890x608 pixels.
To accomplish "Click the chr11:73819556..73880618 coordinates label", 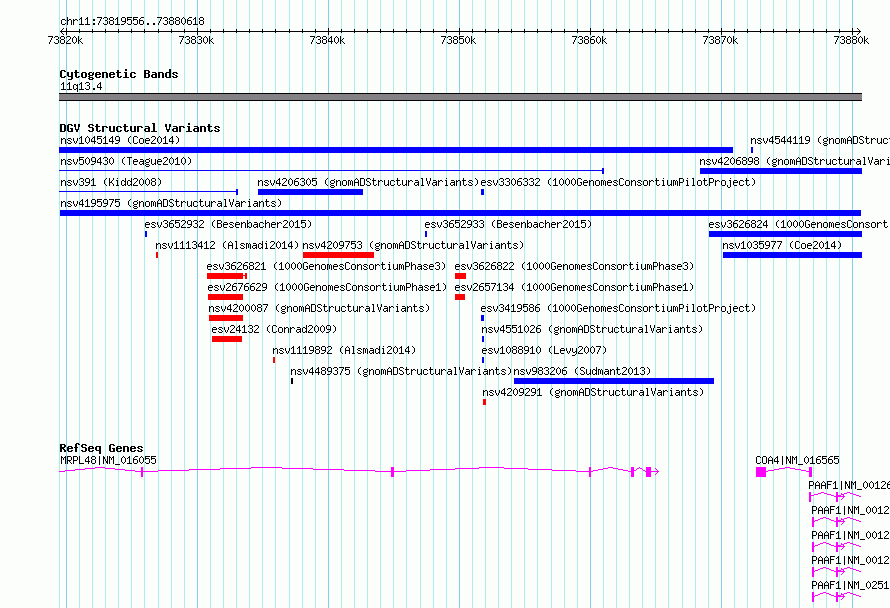I will click(x=132, y=21).
